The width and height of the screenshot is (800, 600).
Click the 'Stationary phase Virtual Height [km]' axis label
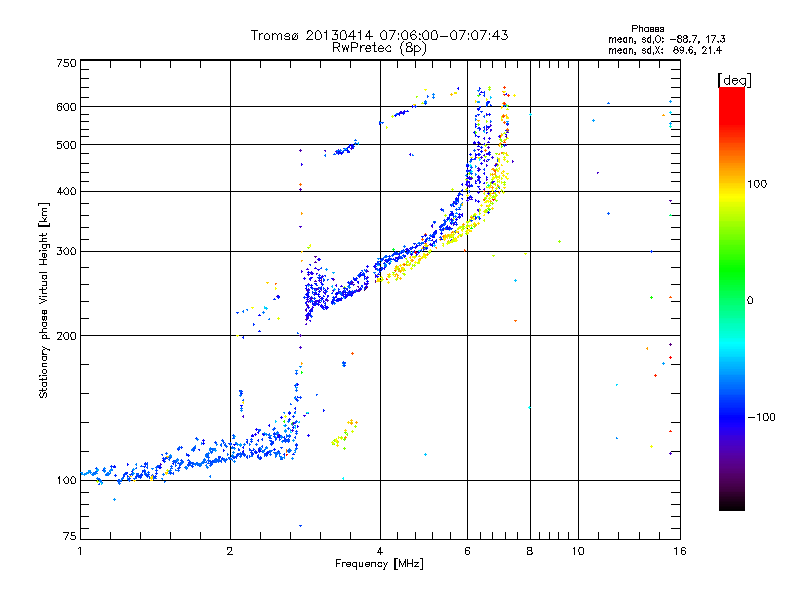(x=43, y=301)
